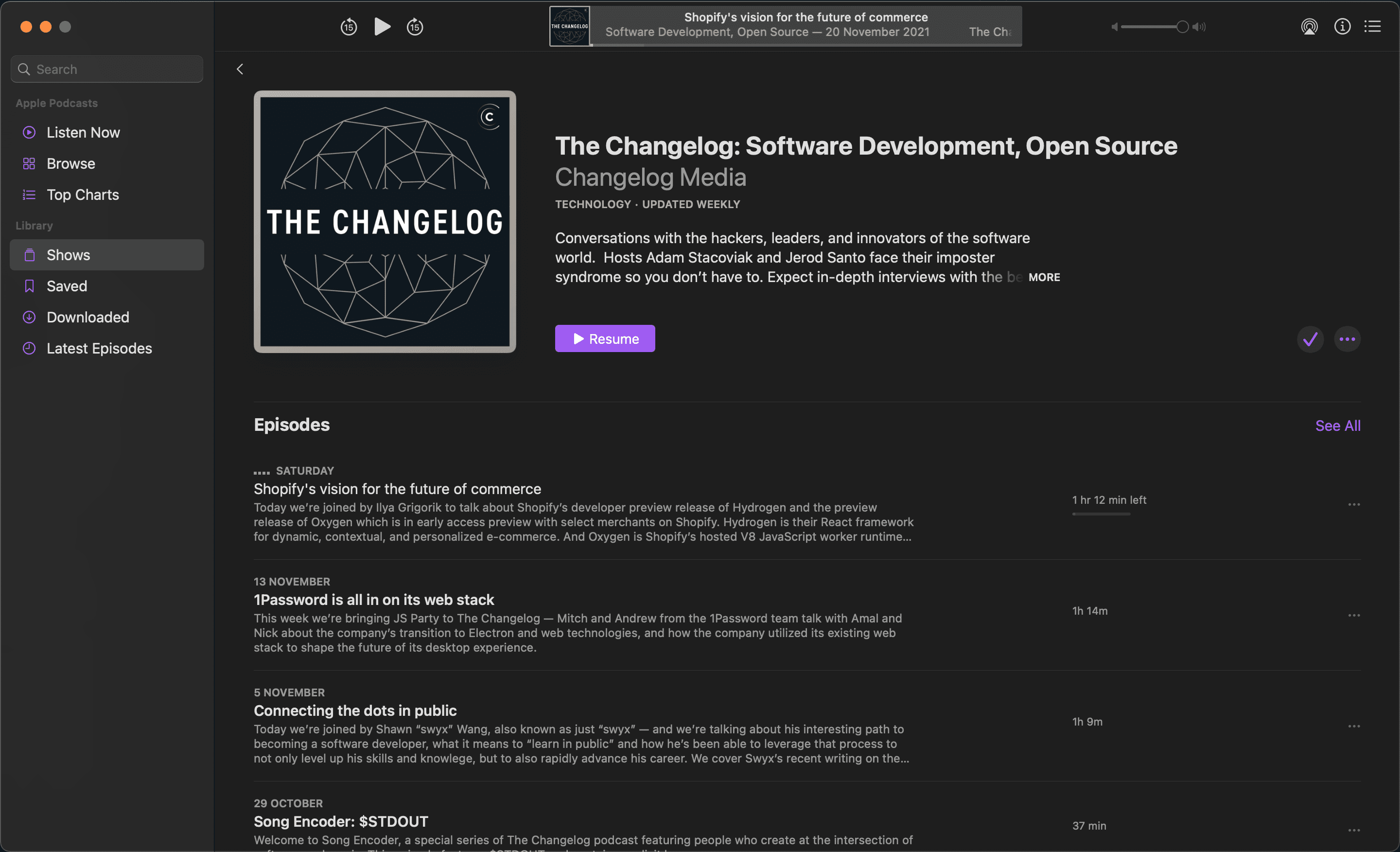1400x852 pixels.
Task: Click the back chevron arrow
Action: coord(240,69)
